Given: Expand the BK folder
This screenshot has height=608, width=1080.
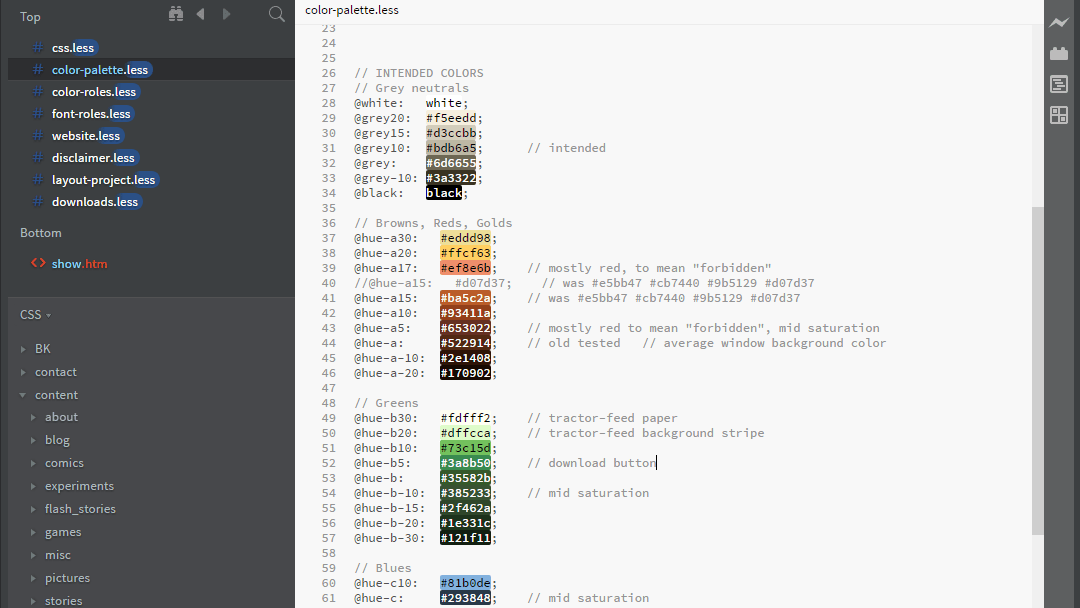Looking at the screenshot, I should pos(24,349).
